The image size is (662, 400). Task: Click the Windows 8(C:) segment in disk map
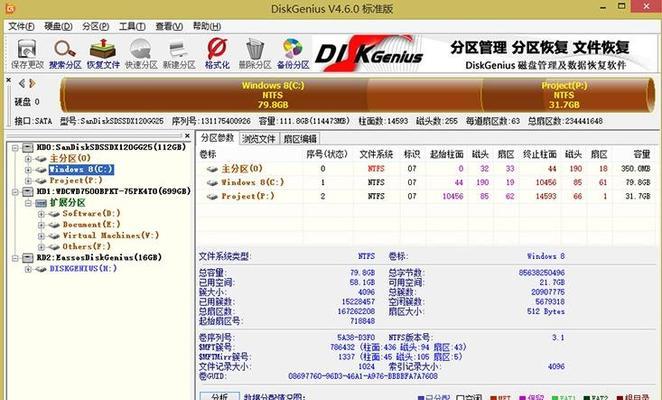pyautogui.click(x=272, y=95)
